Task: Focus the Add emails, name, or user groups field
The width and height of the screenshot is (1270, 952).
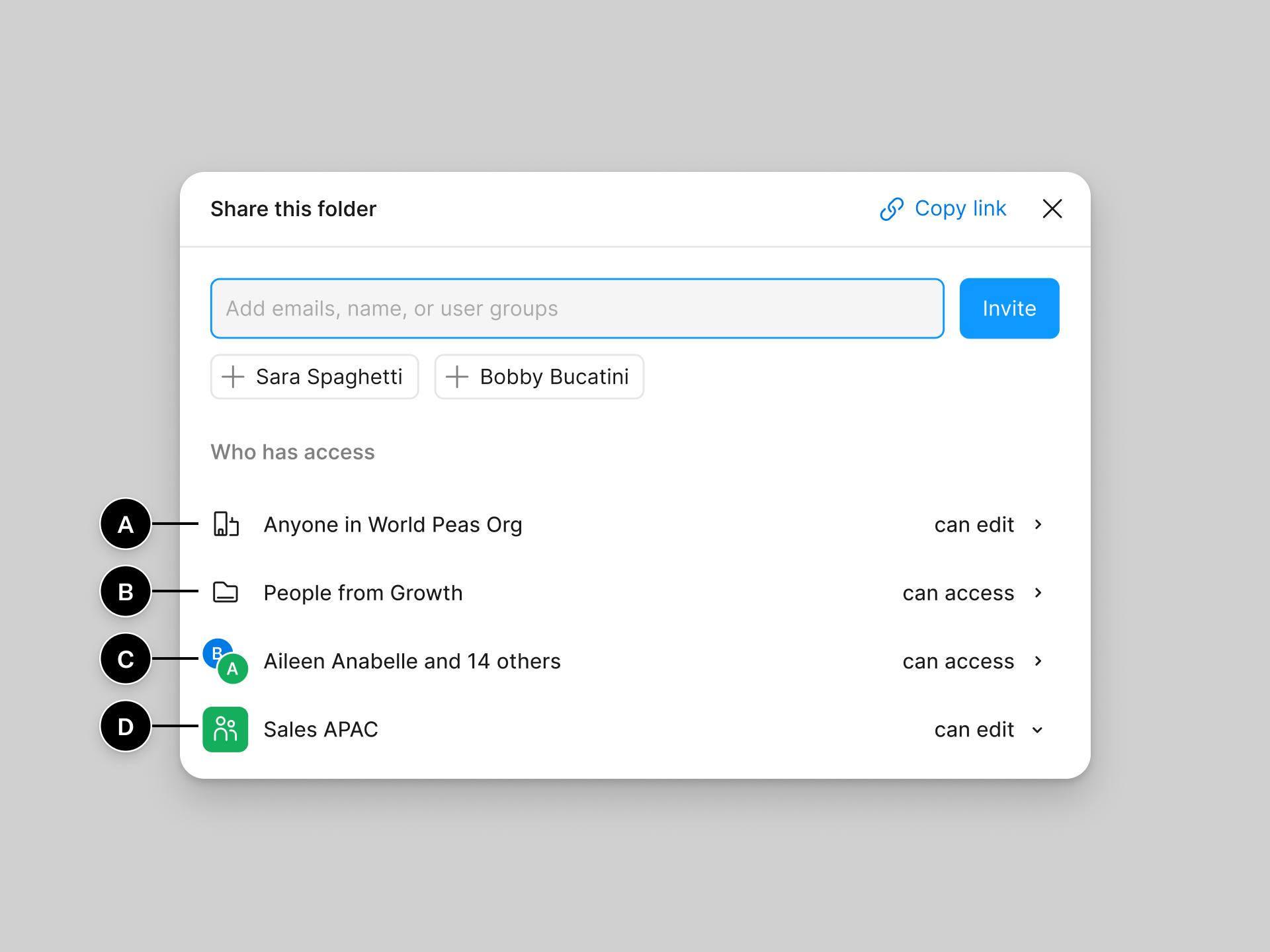Action: [577, 309]
